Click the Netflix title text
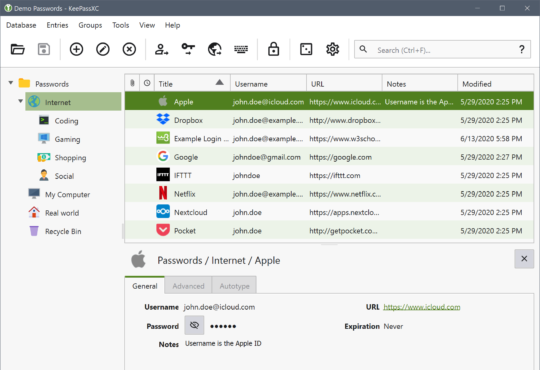Viewport: 540px width, 370px height. [185, 194]
